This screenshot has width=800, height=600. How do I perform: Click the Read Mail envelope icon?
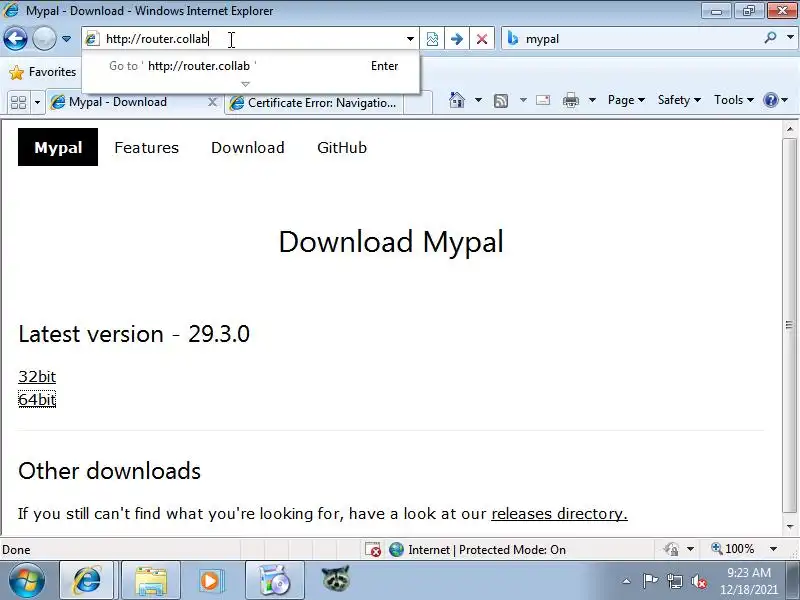(543, 100)
